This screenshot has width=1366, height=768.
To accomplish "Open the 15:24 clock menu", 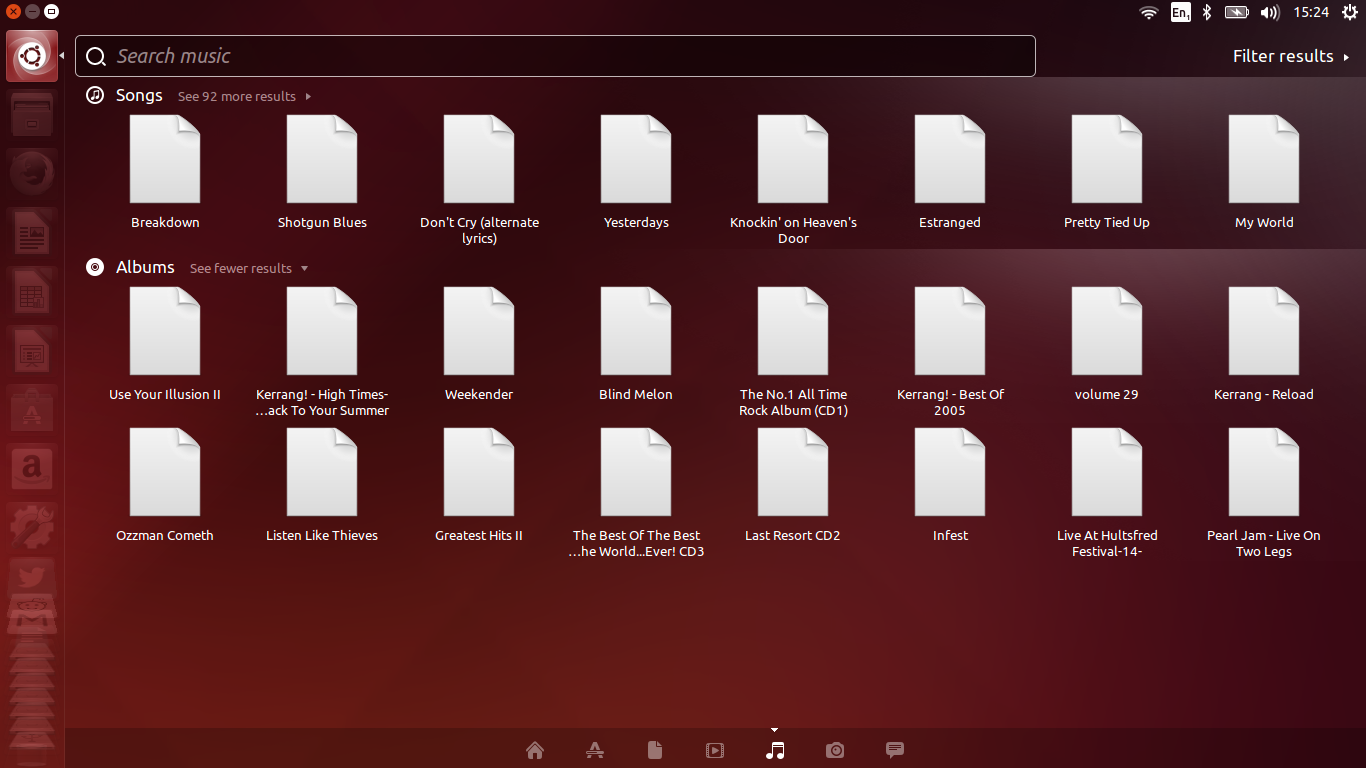I will click(1311, 12).
